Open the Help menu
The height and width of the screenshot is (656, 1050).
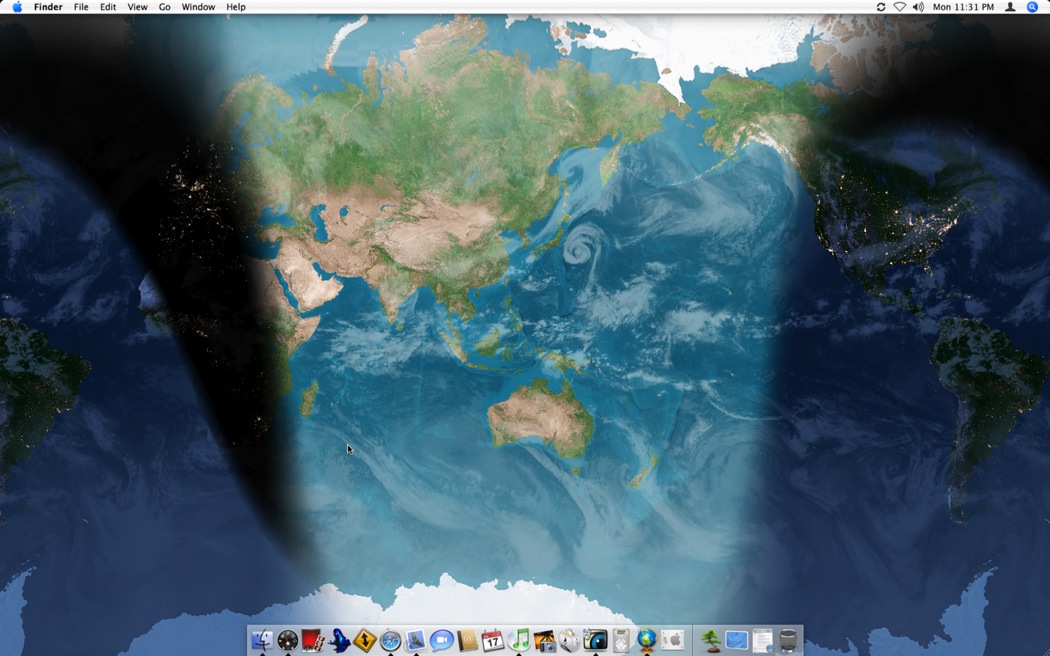[x=236, y=7]
